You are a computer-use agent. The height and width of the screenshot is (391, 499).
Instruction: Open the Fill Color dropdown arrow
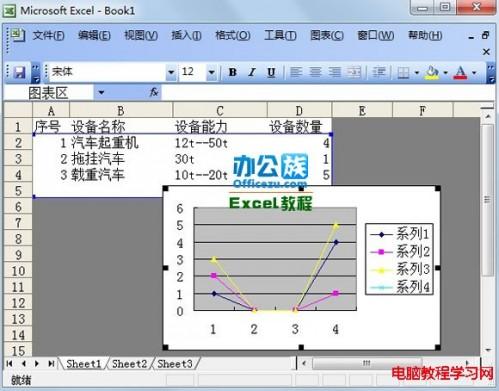coord(445,72)
